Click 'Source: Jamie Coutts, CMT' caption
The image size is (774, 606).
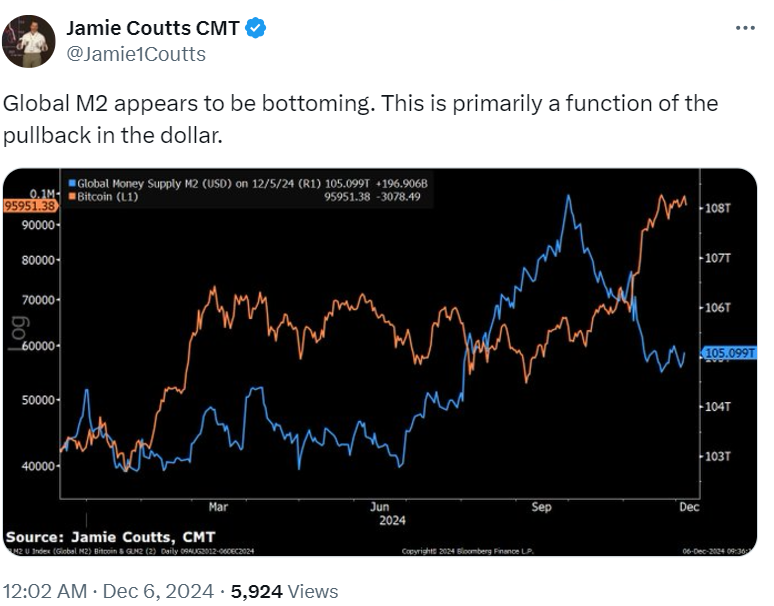click(110, 537)
